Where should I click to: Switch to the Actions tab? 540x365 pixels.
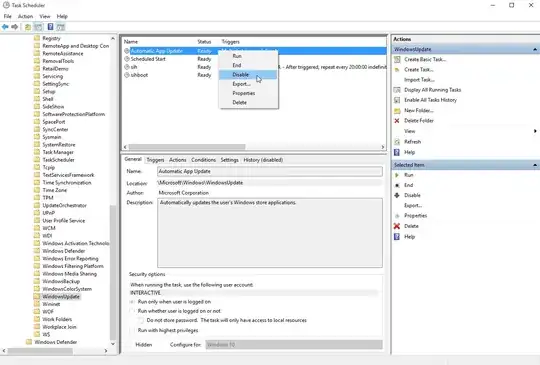pyautogui.click(x=178, y=160)
